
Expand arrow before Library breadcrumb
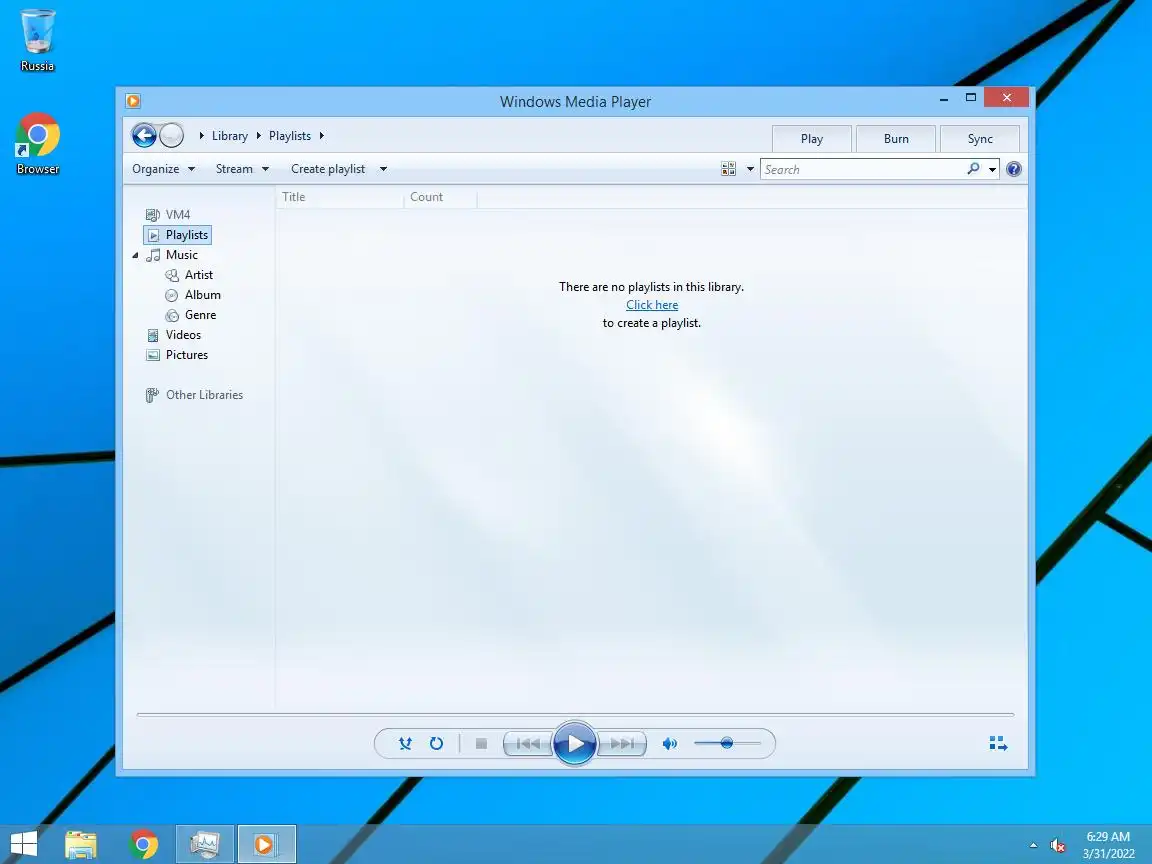point(201,136)
